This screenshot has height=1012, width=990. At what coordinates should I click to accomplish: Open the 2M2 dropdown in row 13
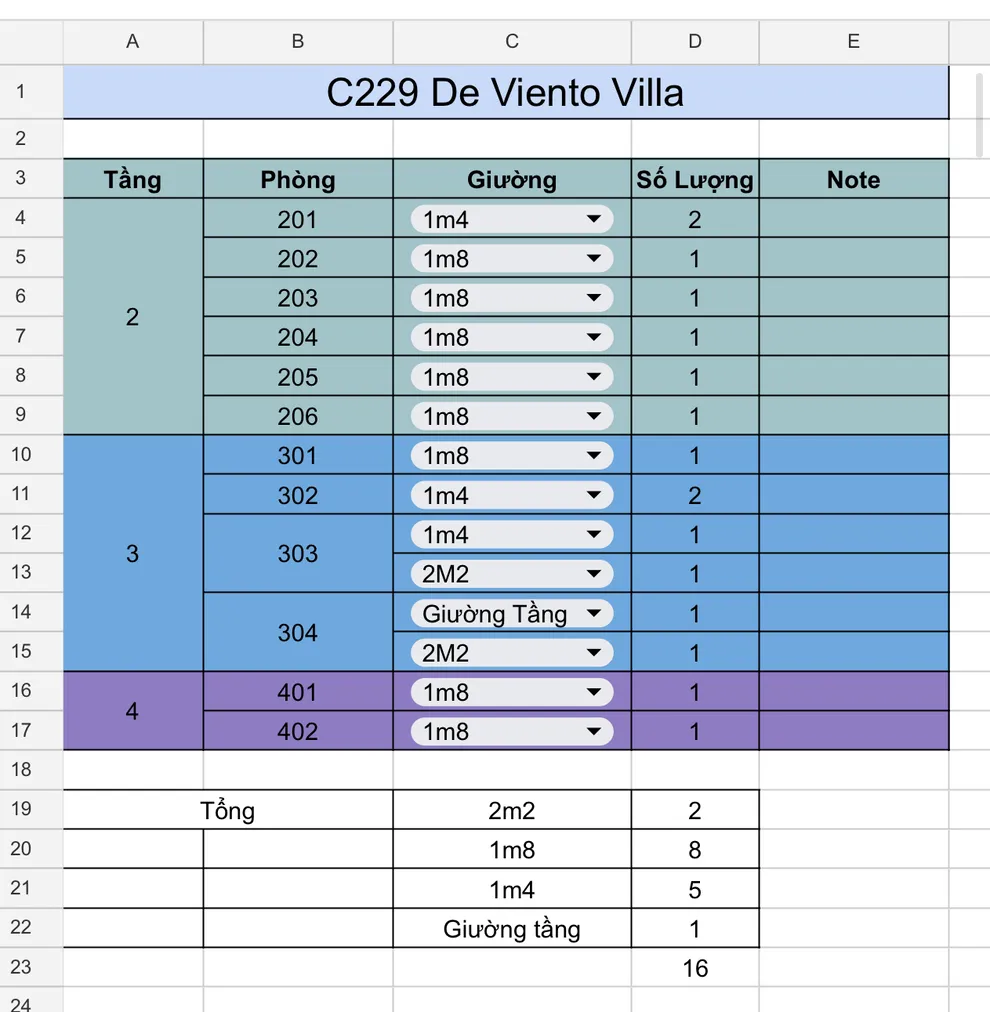pos(594,574)
